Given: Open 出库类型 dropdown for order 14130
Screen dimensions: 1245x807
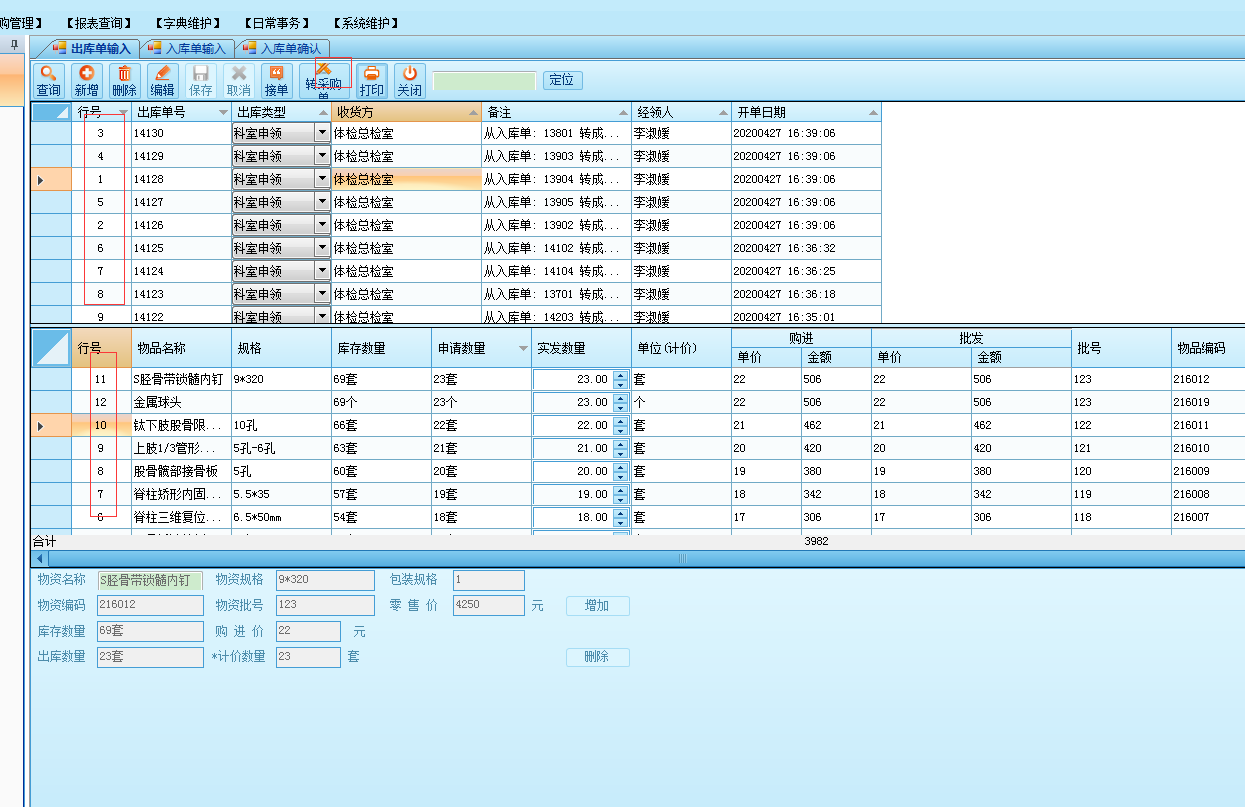Looking at the screenshot, I should click(x=321, y=133).
